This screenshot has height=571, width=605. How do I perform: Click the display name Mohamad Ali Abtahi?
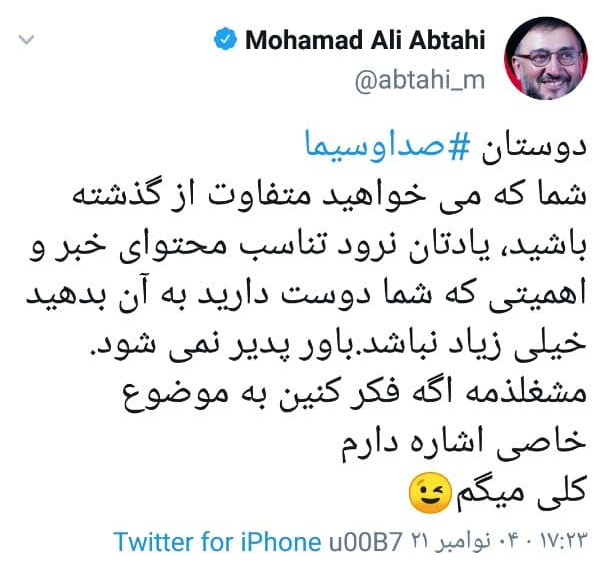365,40
